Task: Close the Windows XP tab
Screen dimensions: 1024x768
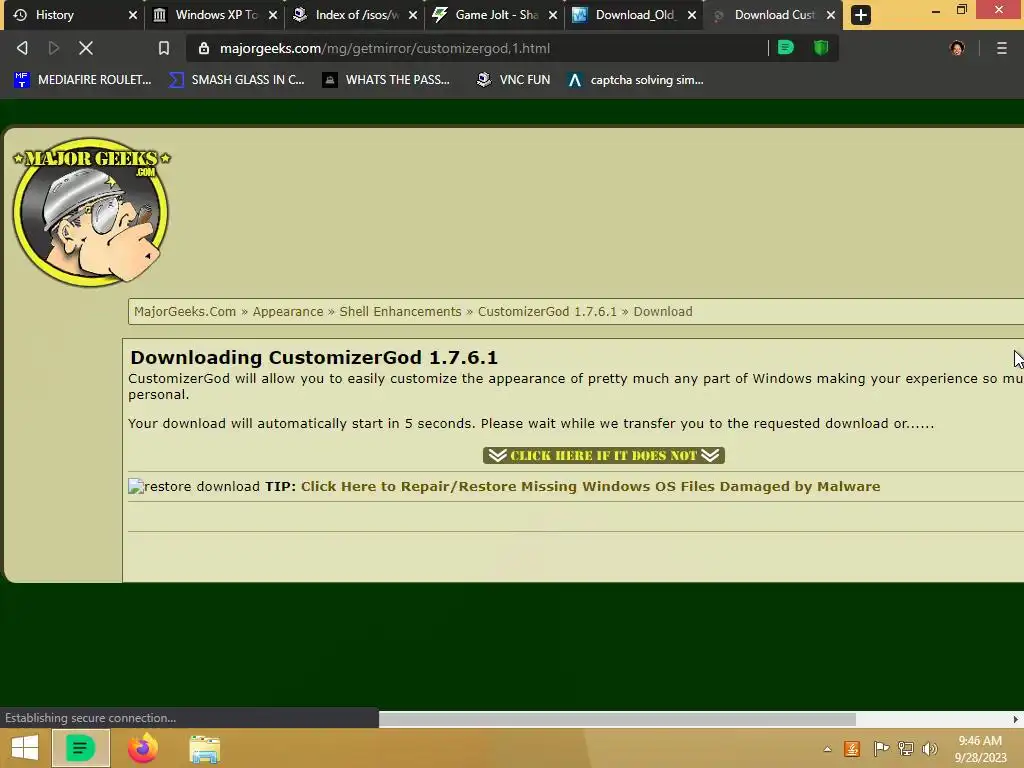Action: [273, 15]
